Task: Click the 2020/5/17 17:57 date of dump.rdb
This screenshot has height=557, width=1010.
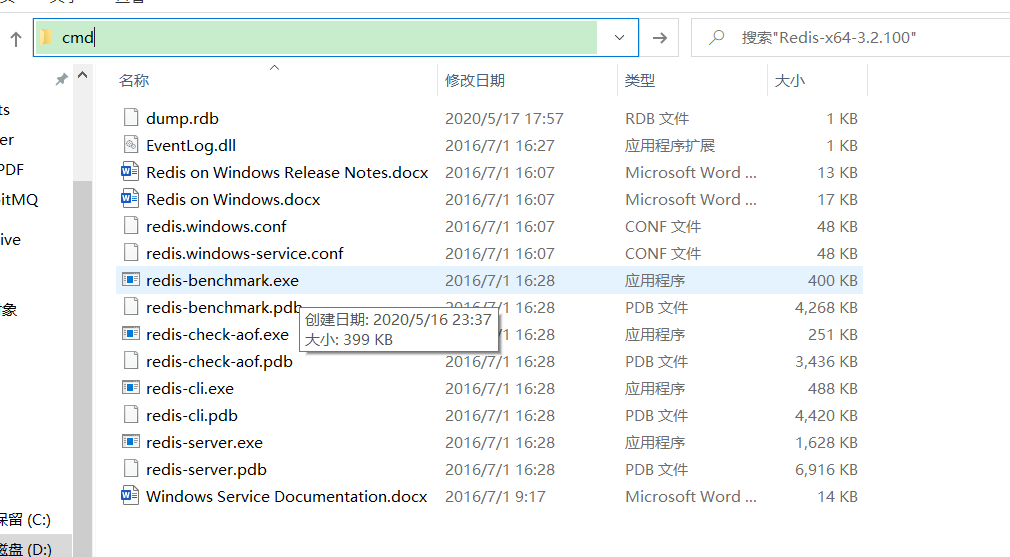Action: tap(504, 118)
